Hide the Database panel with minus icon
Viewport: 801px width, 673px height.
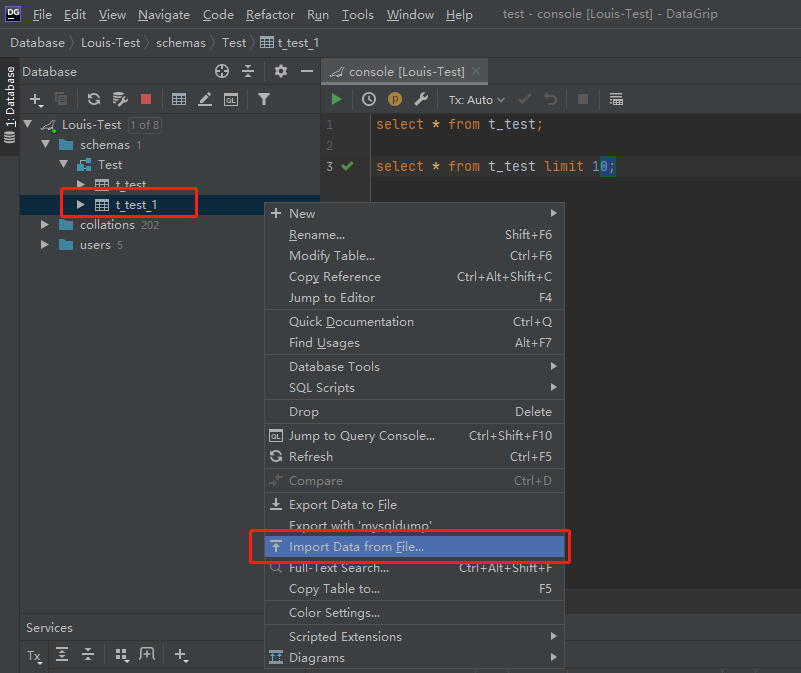307,71
